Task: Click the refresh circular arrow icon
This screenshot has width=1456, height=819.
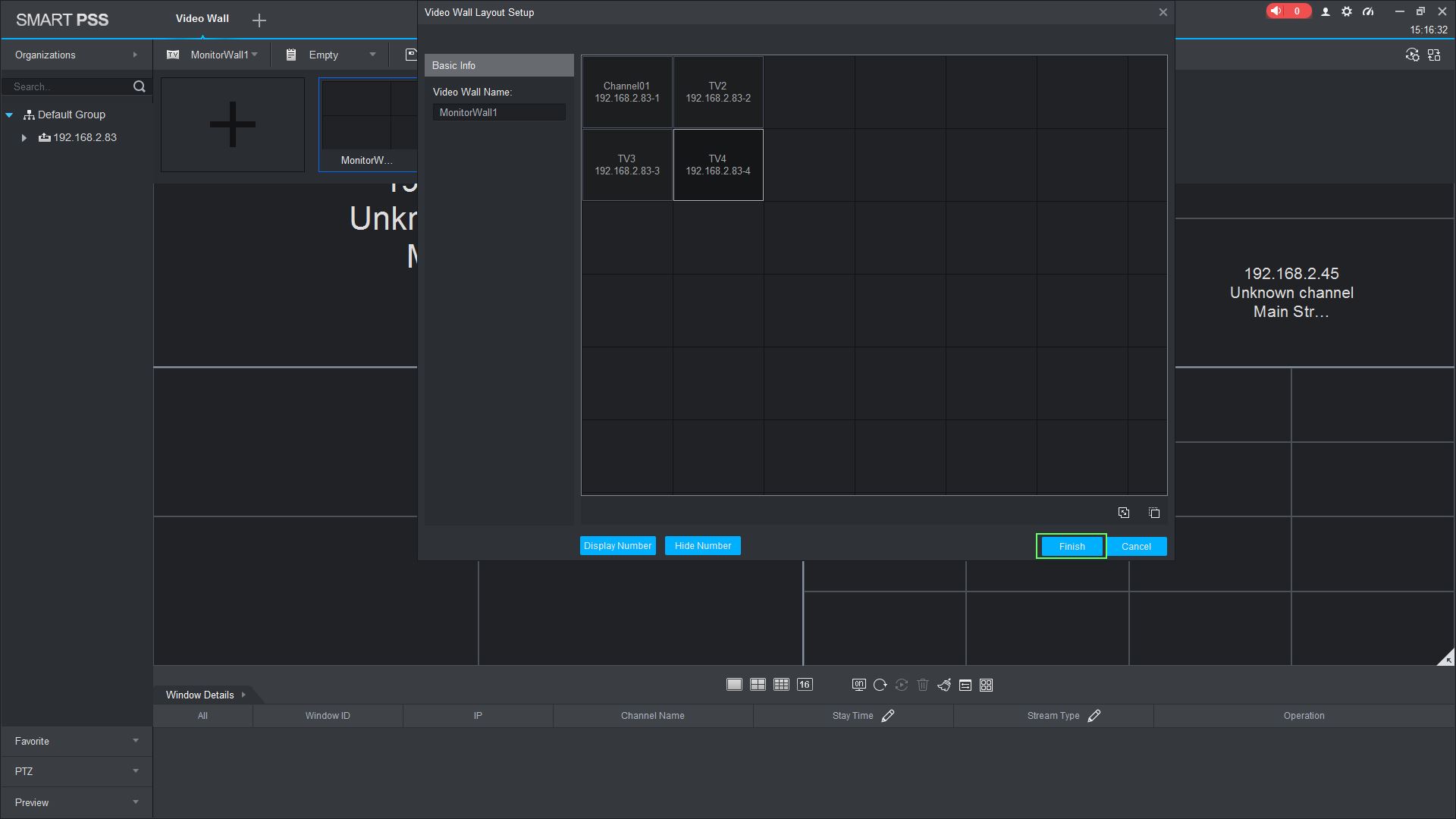Action: [x=880, y=685]
